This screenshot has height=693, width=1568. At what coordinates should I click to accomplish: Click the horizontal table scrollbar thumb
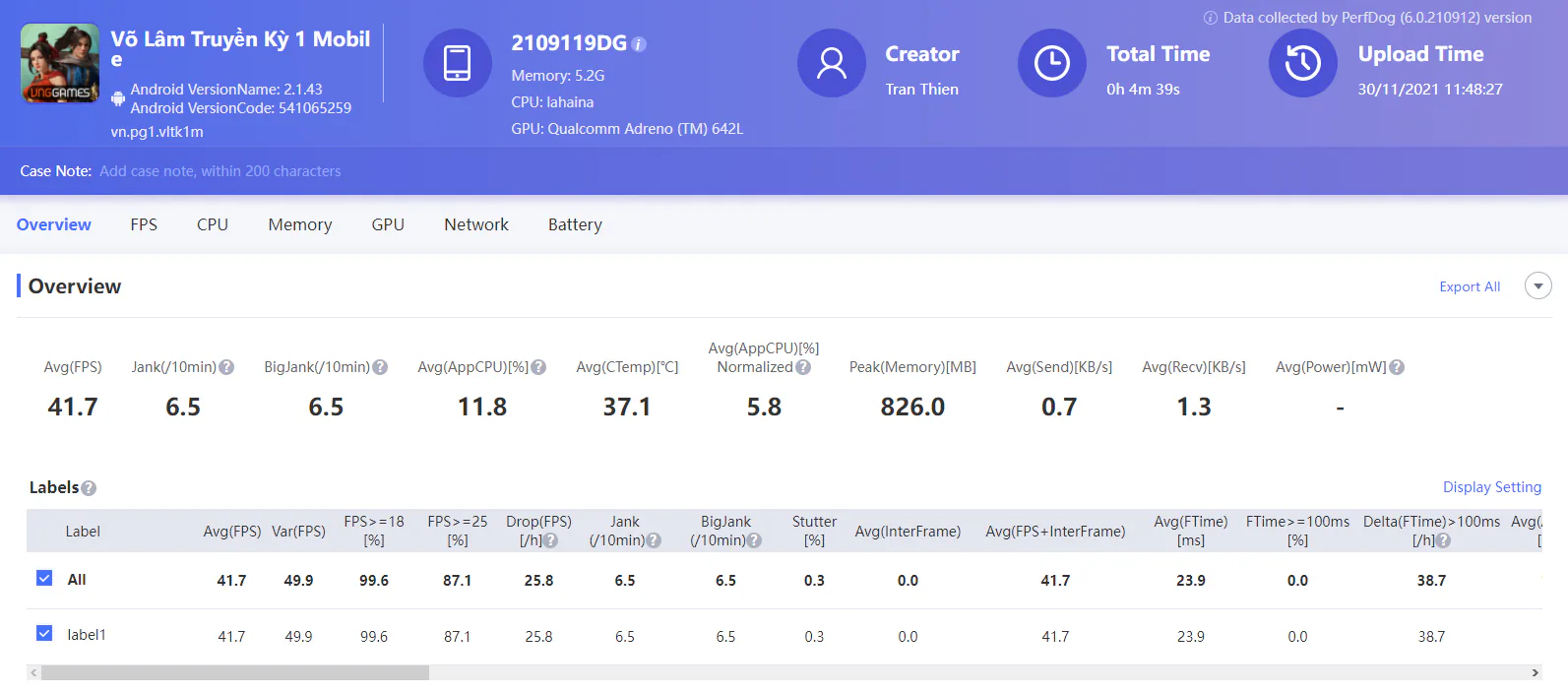point(235,672)
